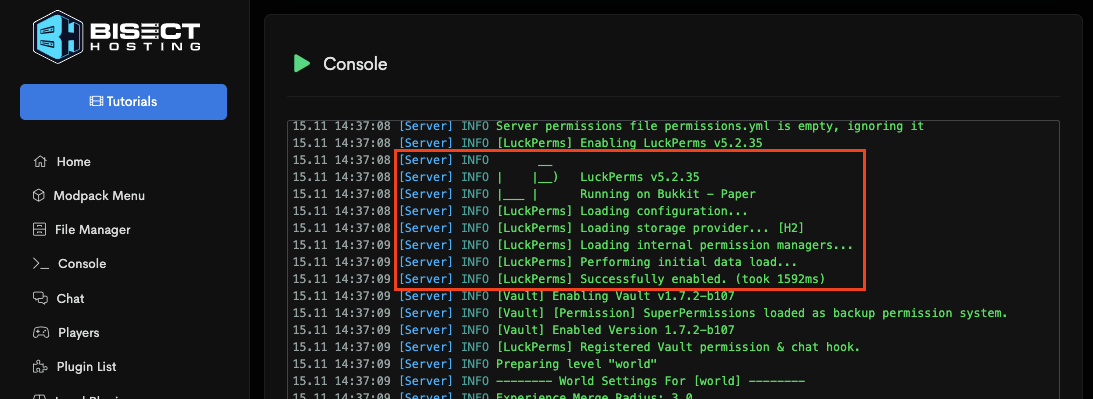Click the green play icon beside Console
The image size is (1093, 399).
pyautogui.click(x=302, y=64)
